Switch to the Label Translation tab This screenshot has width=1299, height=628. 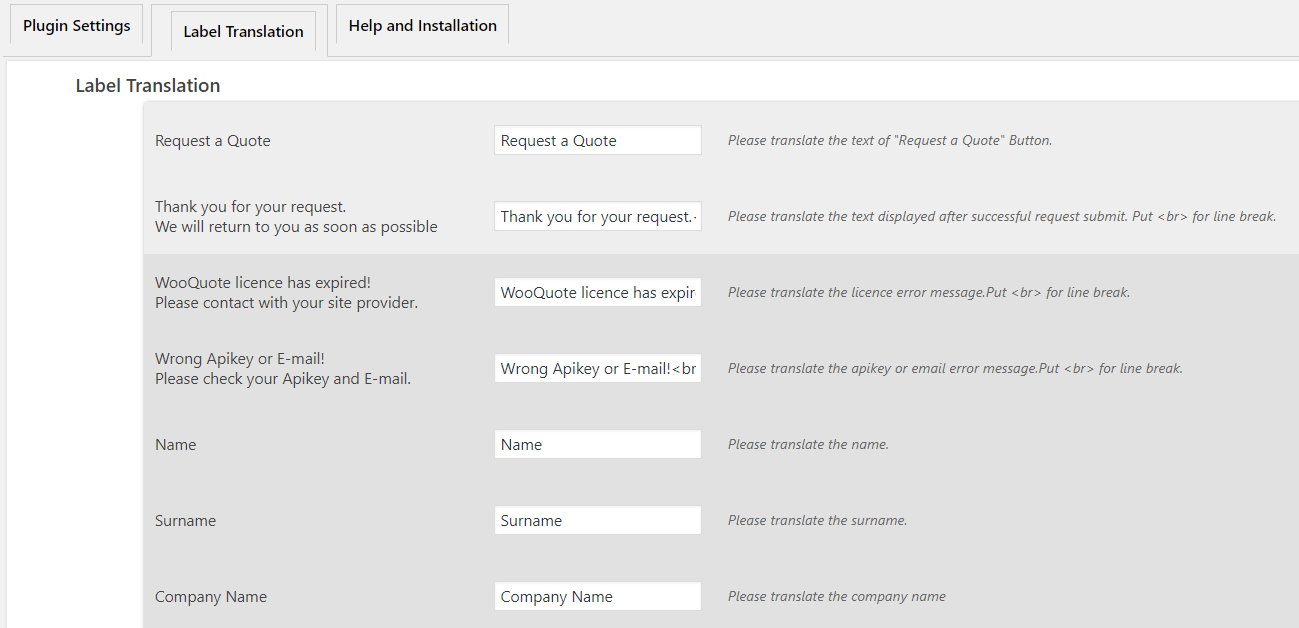click(243, 31)
